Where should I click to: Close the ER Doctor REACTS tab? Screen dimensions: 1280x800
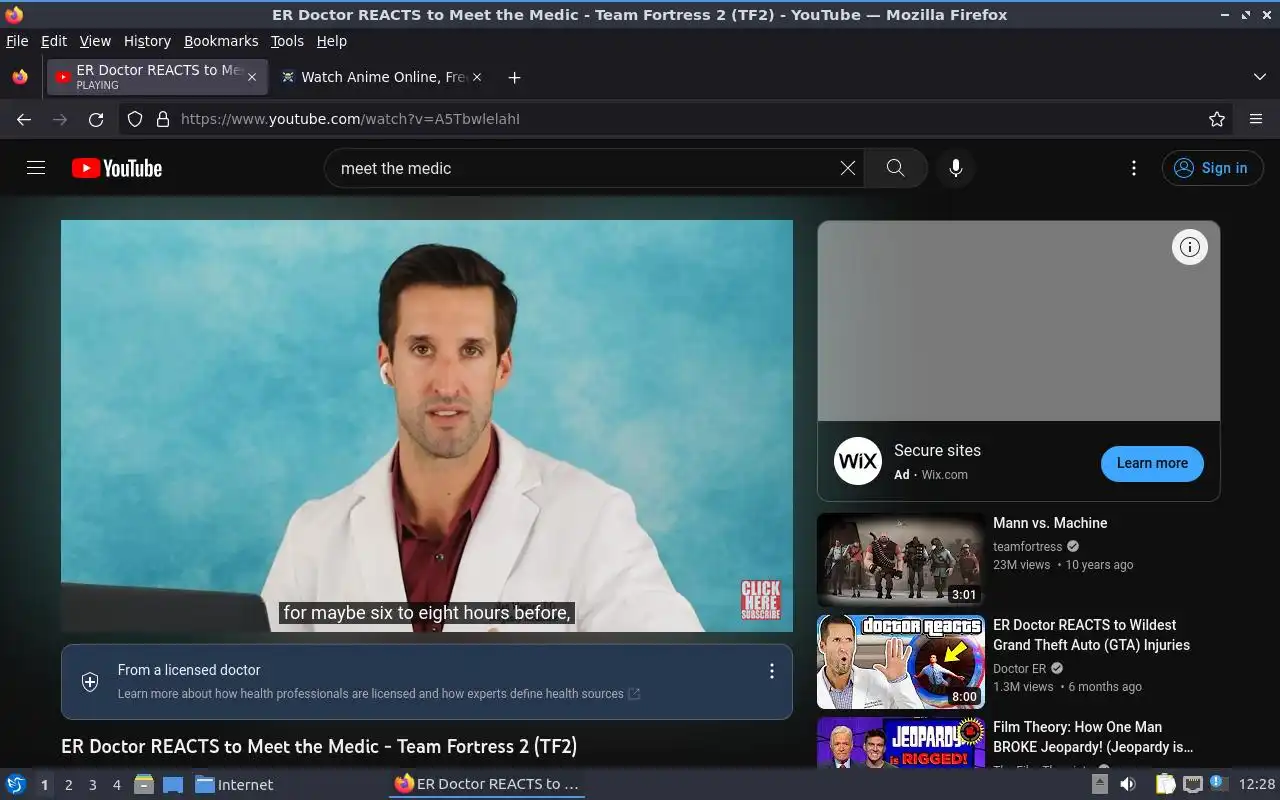click(252, 77)
